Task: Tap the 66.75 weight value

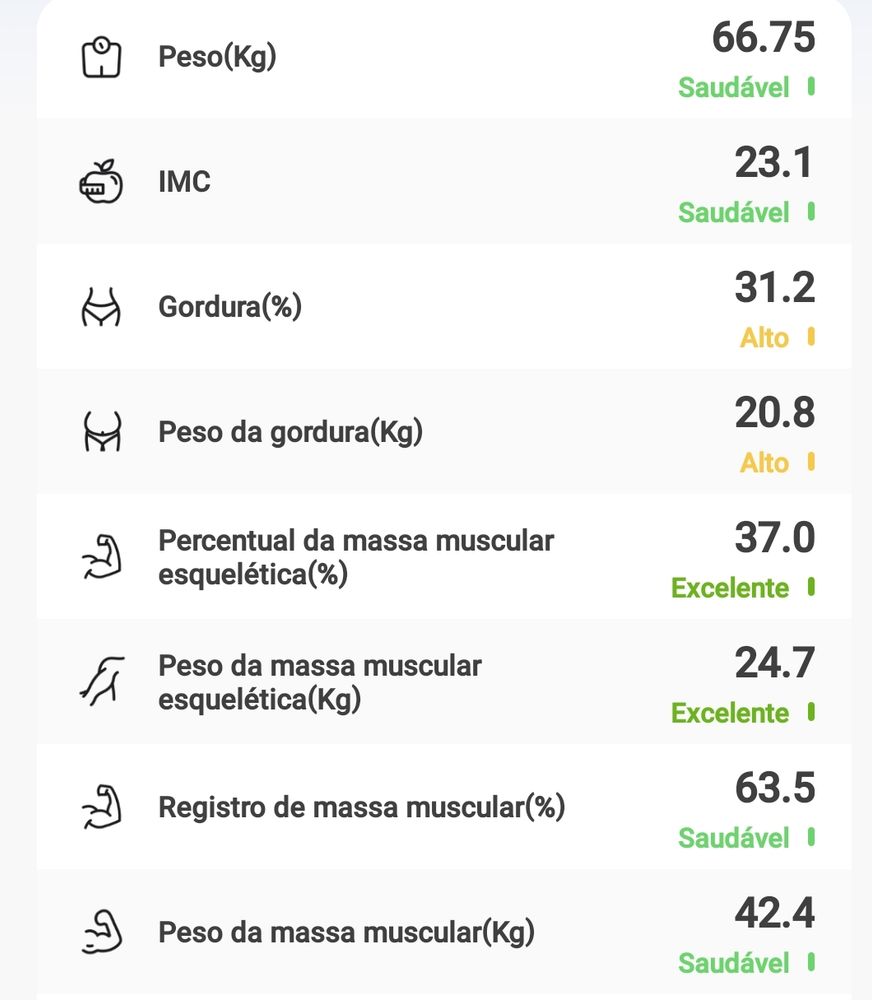Action: tap(763, 38)
